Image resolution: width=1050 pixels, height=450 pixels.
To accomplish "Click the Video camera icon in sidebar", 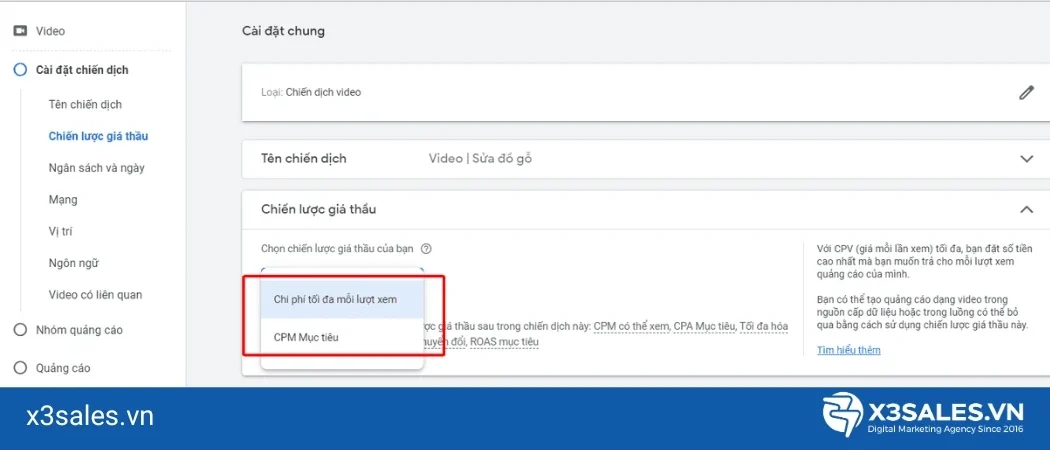I will tap(21, 31).
